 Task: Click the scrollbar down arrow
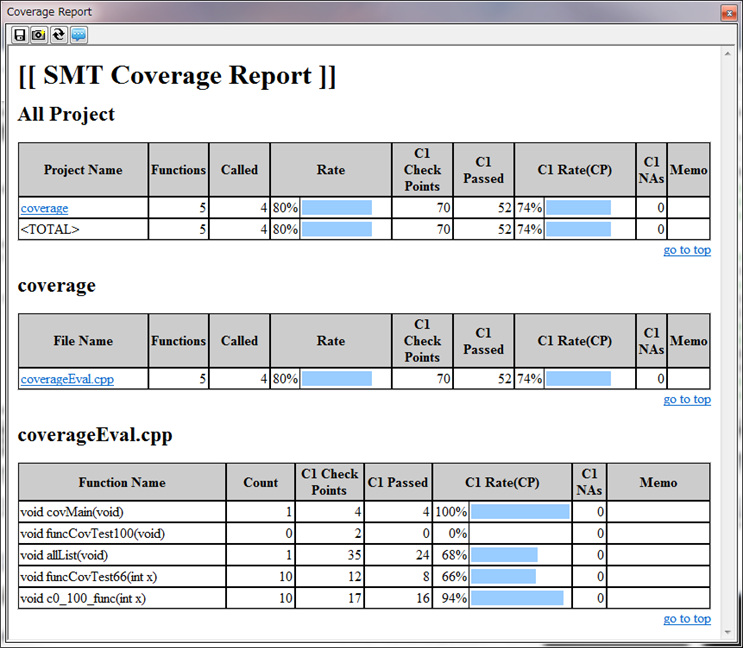(728, 632)
